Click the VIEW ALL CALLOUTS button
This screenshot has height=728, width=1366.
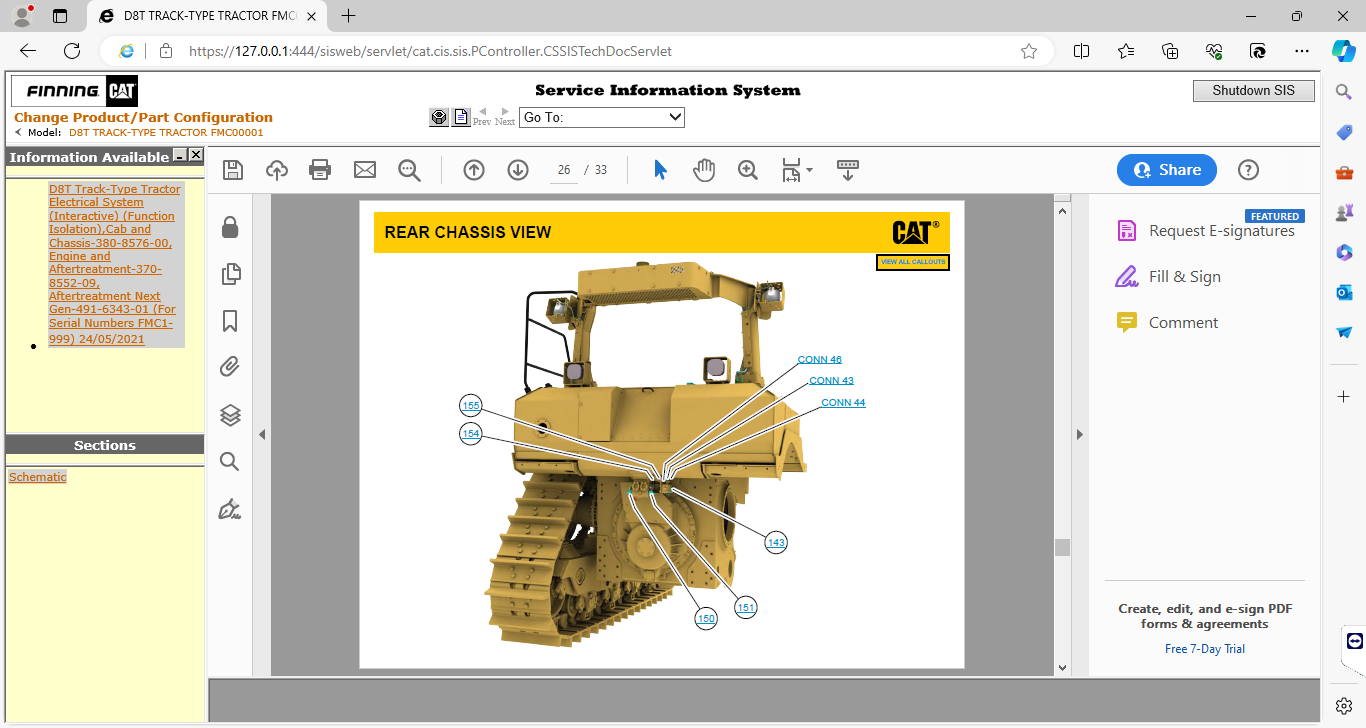click(913, 262)
